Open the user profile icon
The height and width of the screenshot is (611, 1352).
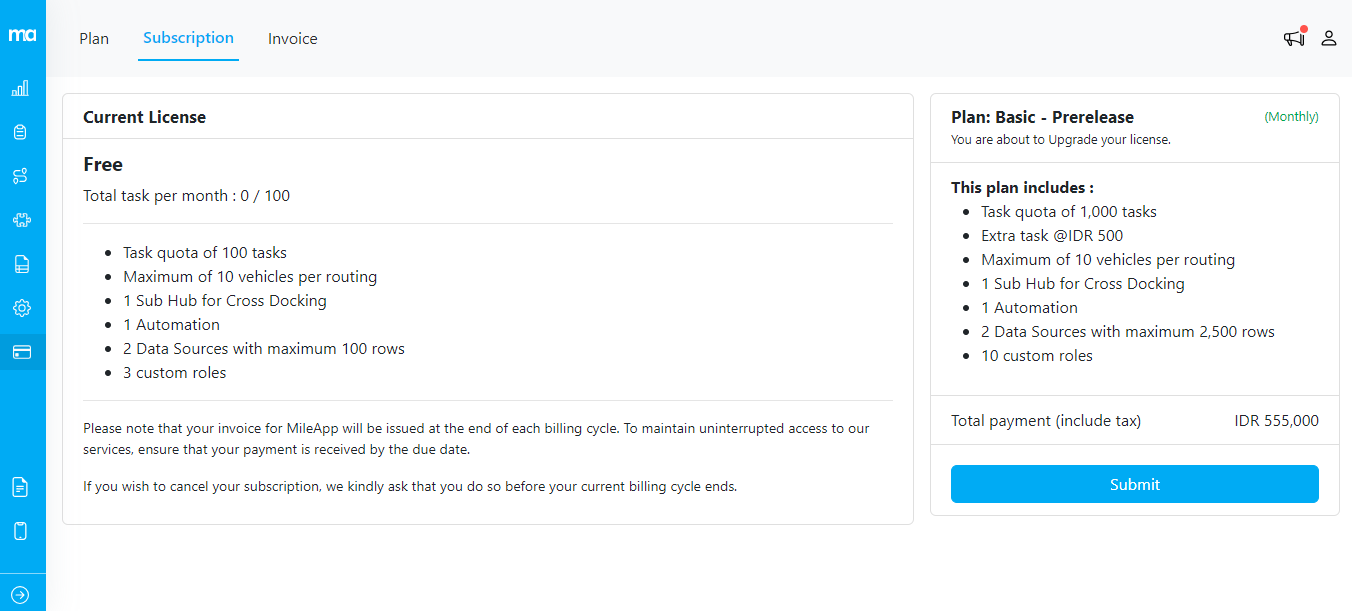click(1329, 38)
